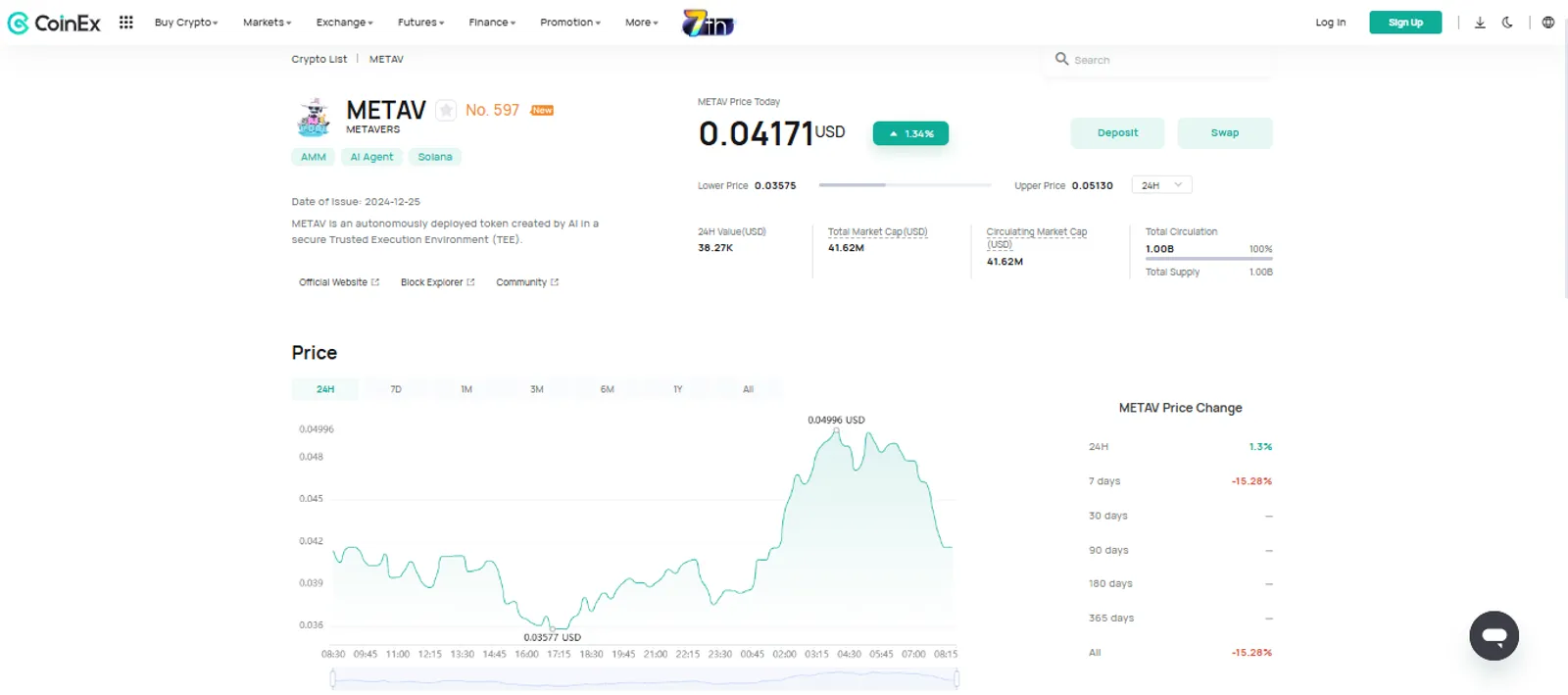The height and width of the screenshot is (695, 1568).
Task: Click the Circulating Market Cap label
Action: 1037,238
